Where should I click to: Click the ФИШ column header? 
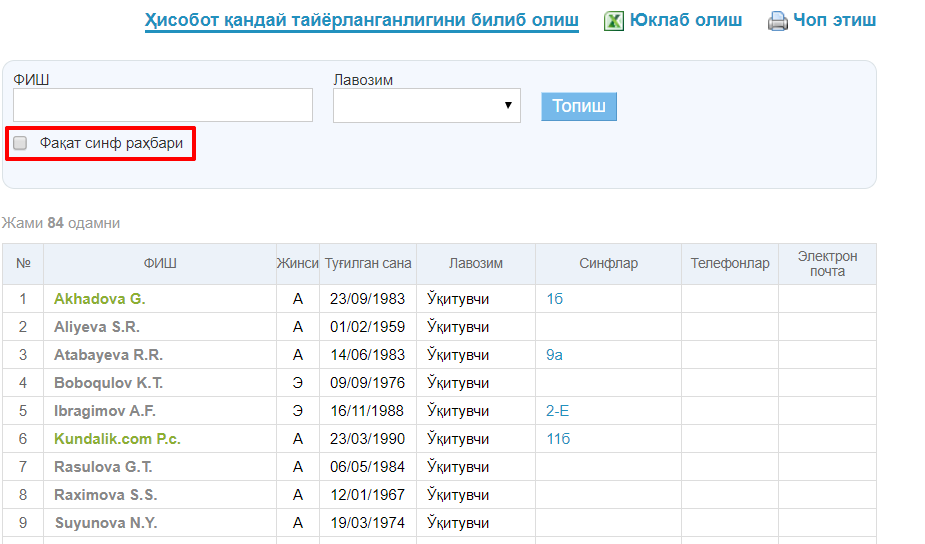tap(160, 264)
